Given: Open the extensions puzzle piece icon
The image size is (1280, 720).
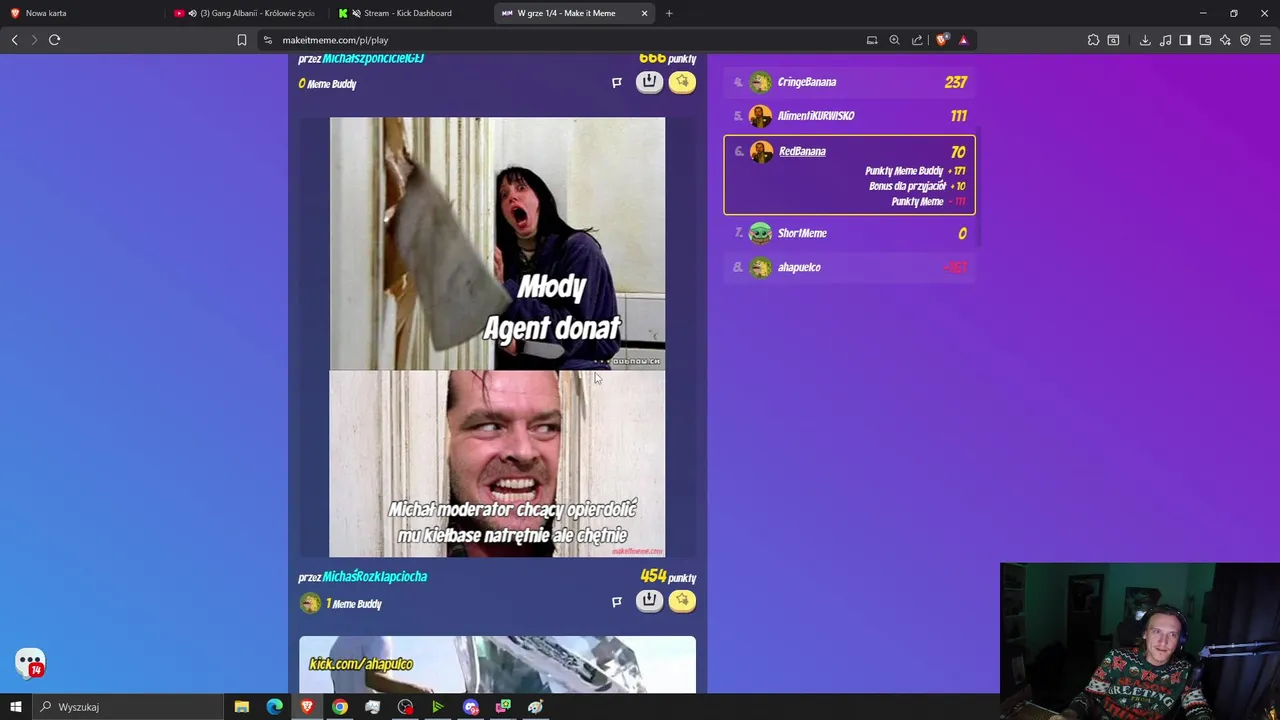Looking at the screenshot, I should [x=1093, y=40].
